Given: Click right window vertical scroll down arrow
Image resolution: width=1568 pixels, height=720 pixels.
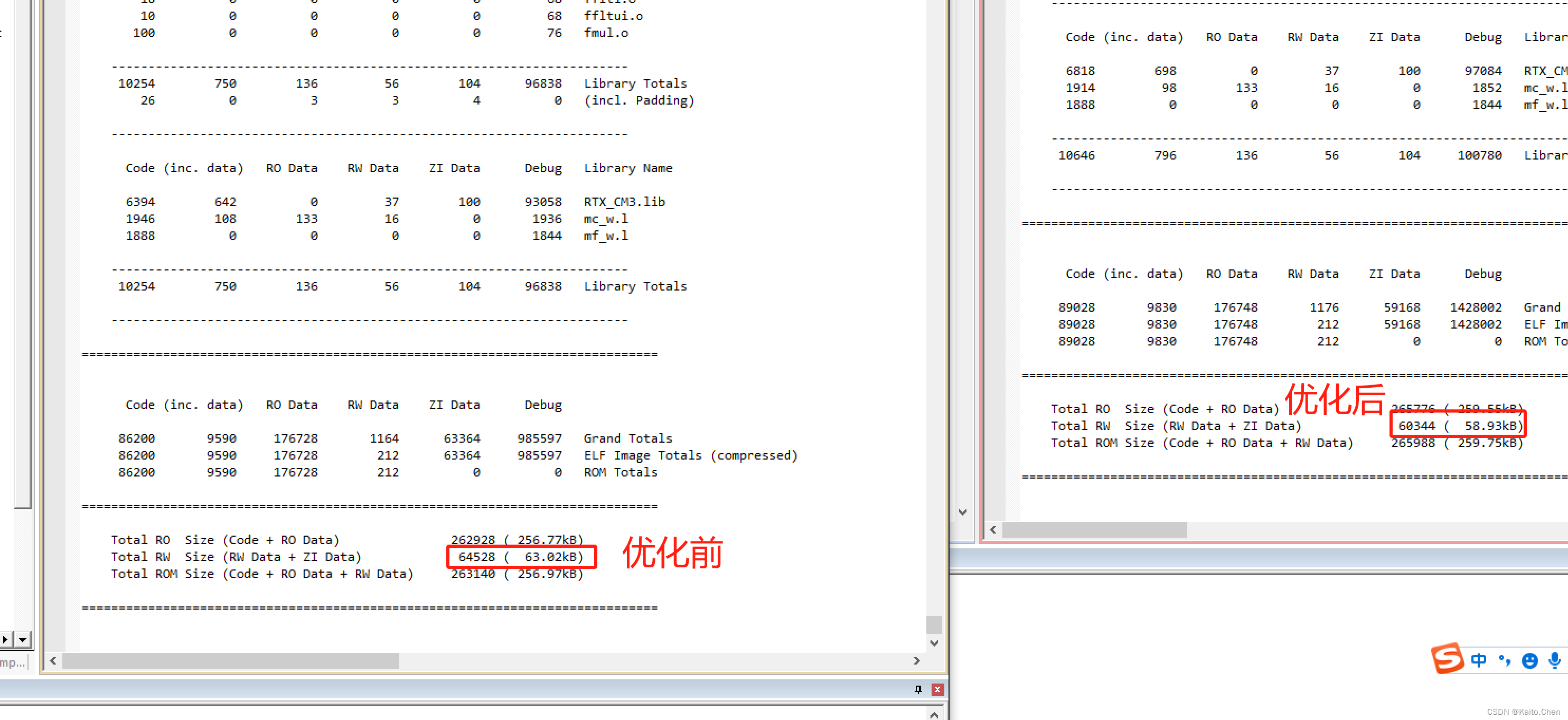Looking at the screenshot, I should click(962, 512).
